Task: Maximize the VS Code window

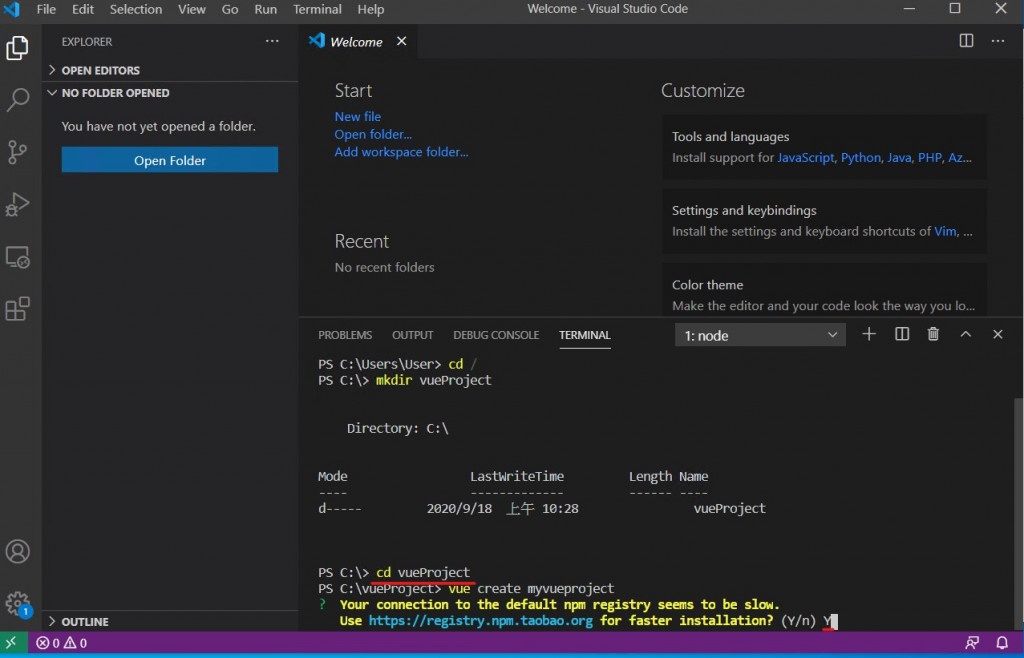Action: 955,8
